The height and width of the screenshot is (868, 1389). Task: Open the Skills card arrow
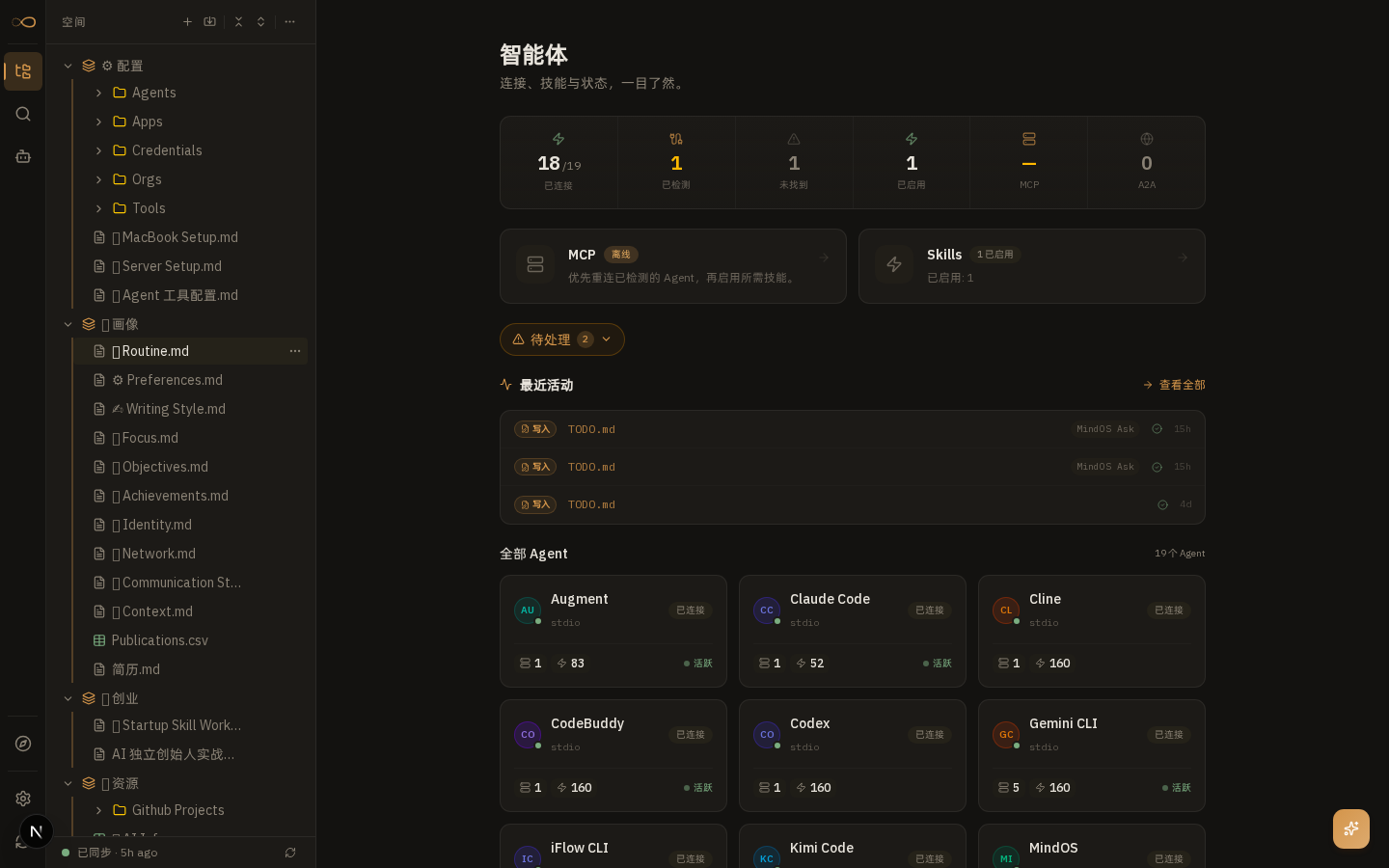(1183, 258)
